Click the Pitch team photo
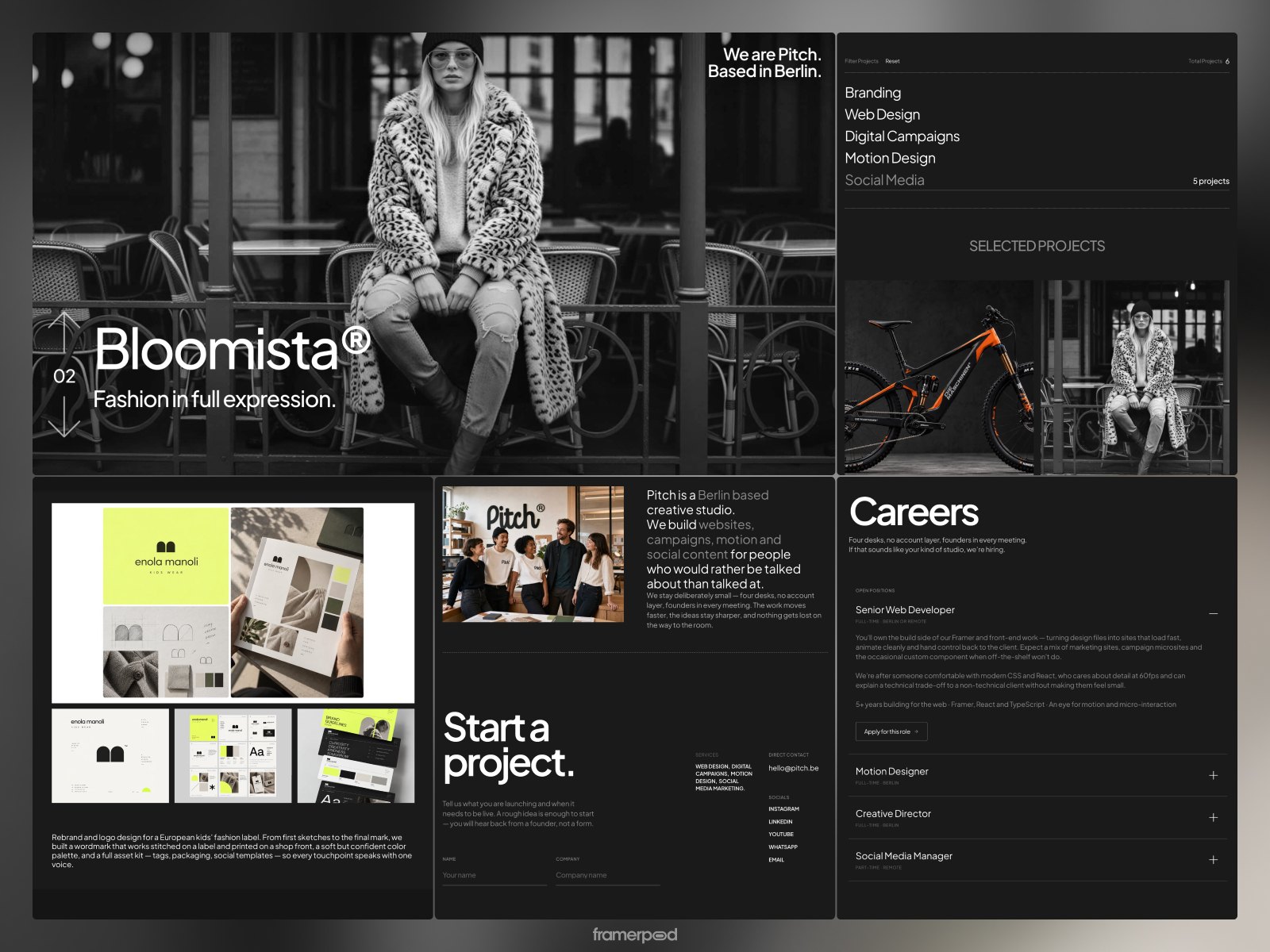Screen dimensions: 1270x952 [533, 554]
